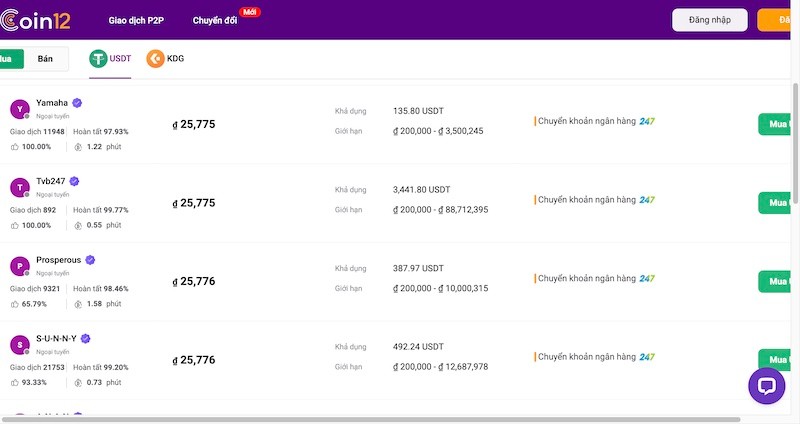This screenshot has height=424, width=800.
Task: Select the KDG coin tab
Action: pyautogui.click(x=165, y=59)
